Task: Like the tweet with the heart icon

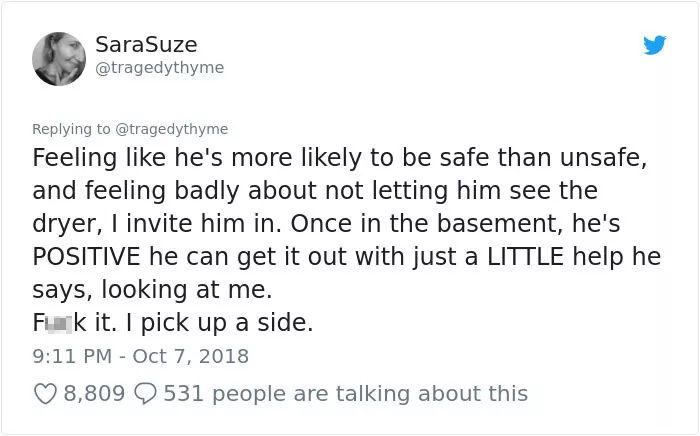Action: [x=45, y=394]
